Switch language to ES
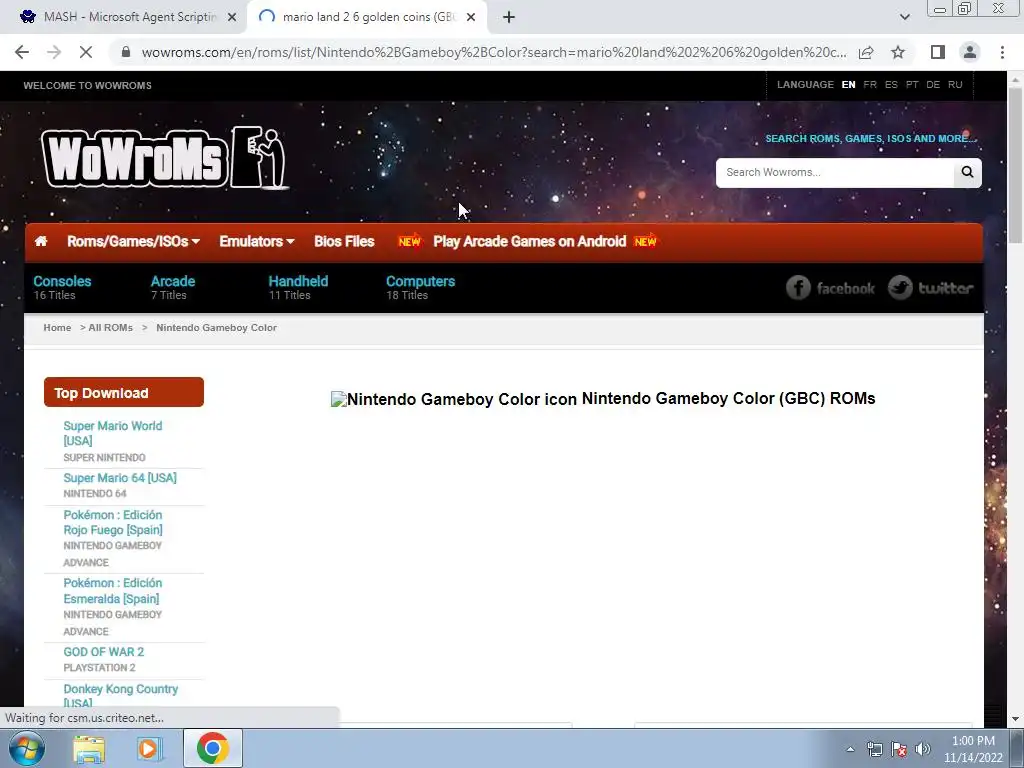 891,85
